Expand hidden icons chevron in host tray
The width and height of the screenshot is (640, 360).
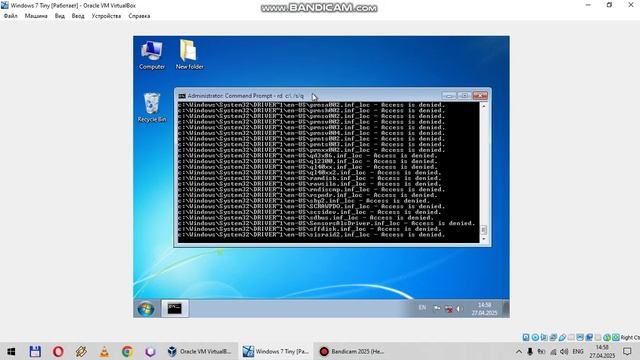click(519, 351)
